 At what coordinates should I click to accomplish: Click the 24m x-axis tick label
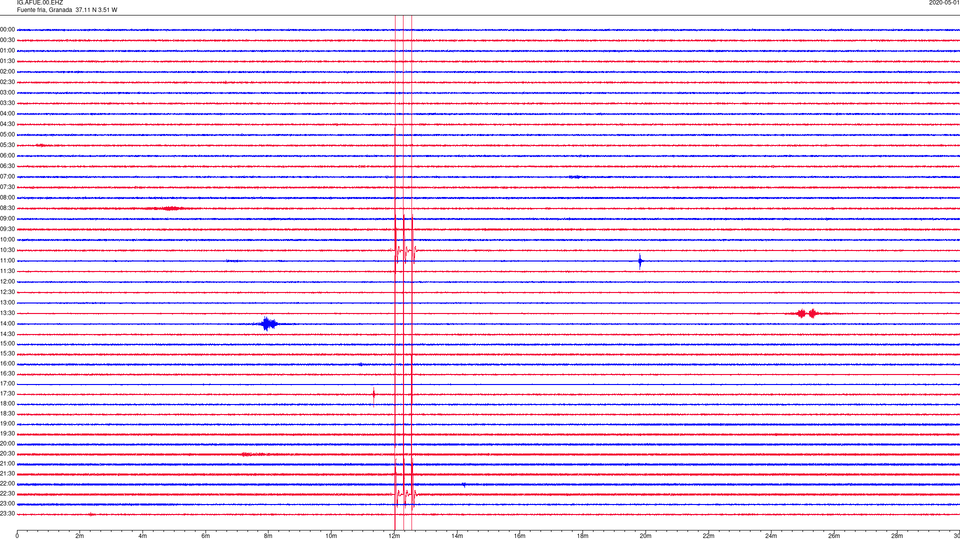pyautogui.click(x=771, y=536)
